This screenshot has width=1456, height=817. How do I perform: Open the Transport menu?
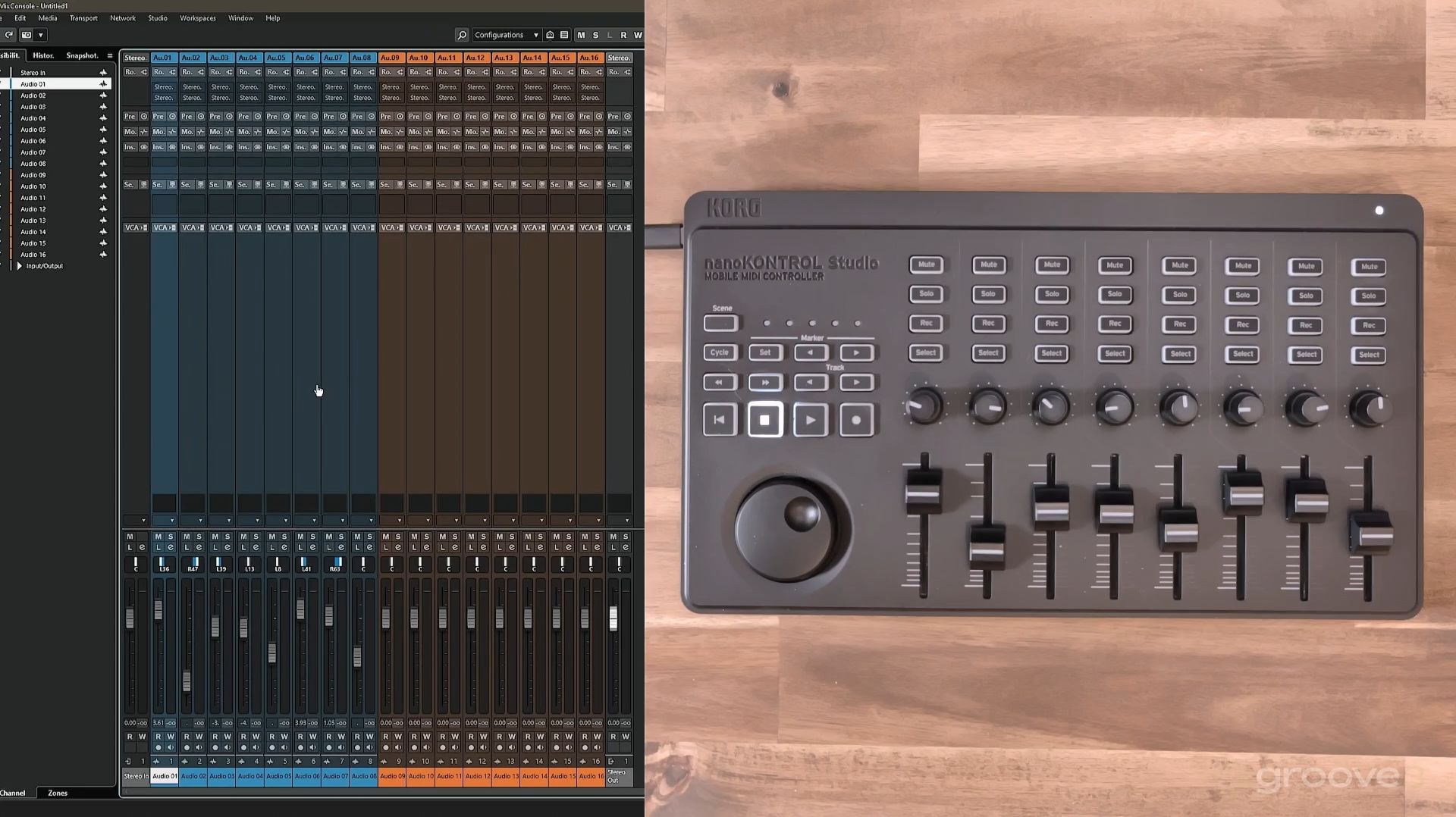point(83,18)
